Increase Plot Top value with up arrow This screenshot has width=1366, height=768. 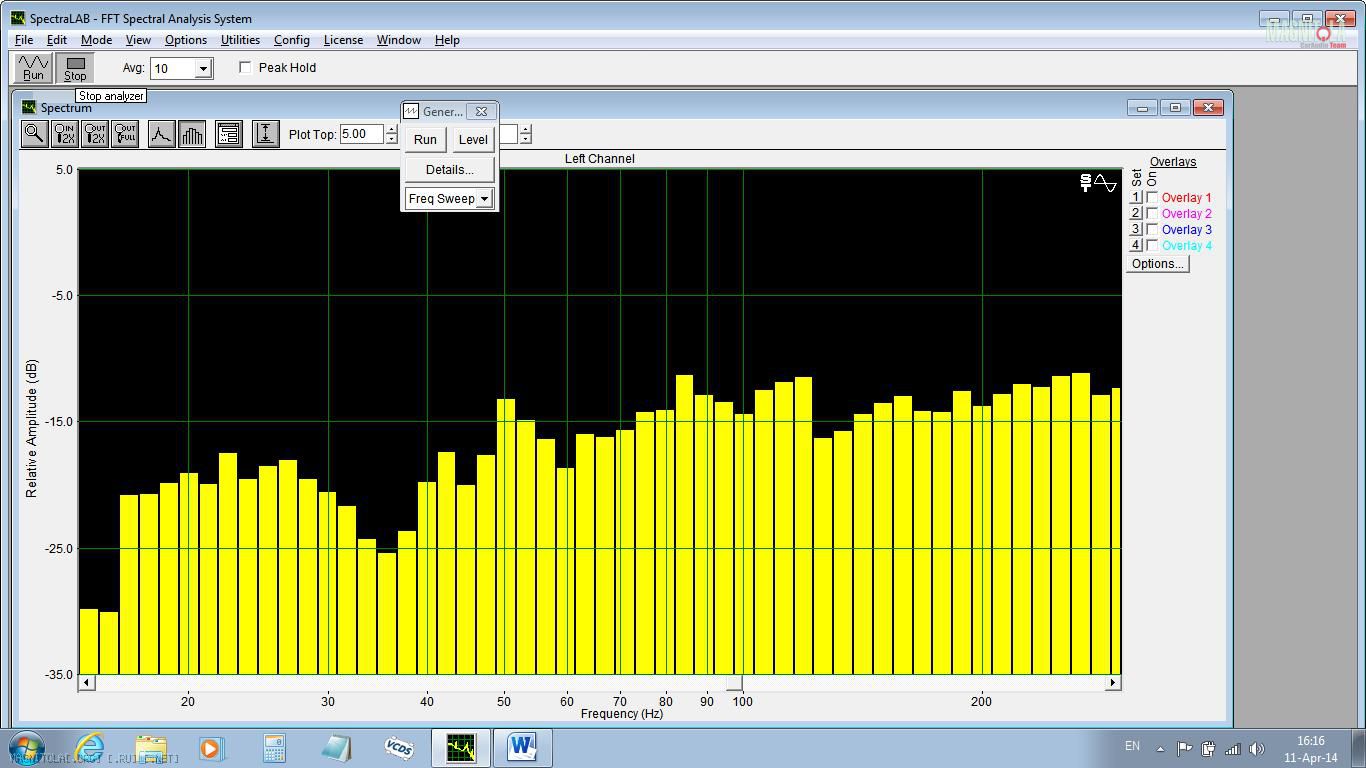[x=391, y=129]
